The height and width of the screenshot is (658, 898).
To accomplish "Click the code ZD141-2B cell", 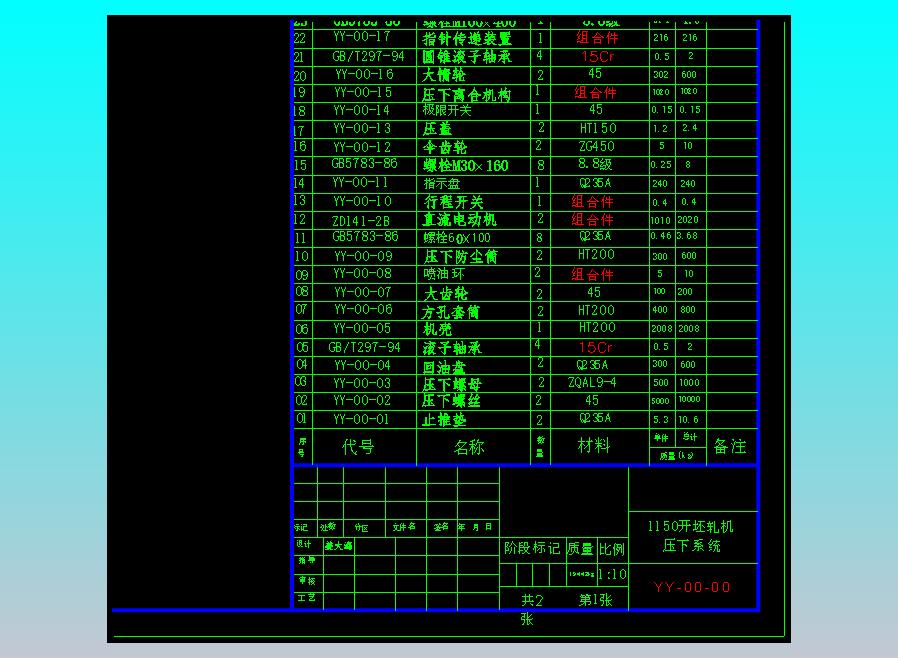I will click(361, 221).
